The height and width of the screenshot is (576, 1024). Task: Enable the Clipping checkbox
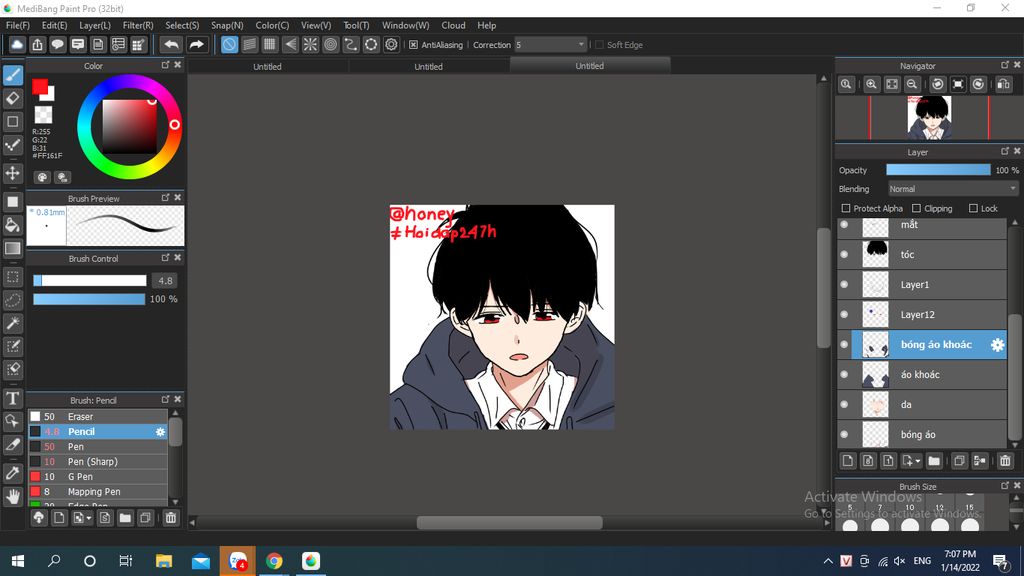[x=916, y=208]
